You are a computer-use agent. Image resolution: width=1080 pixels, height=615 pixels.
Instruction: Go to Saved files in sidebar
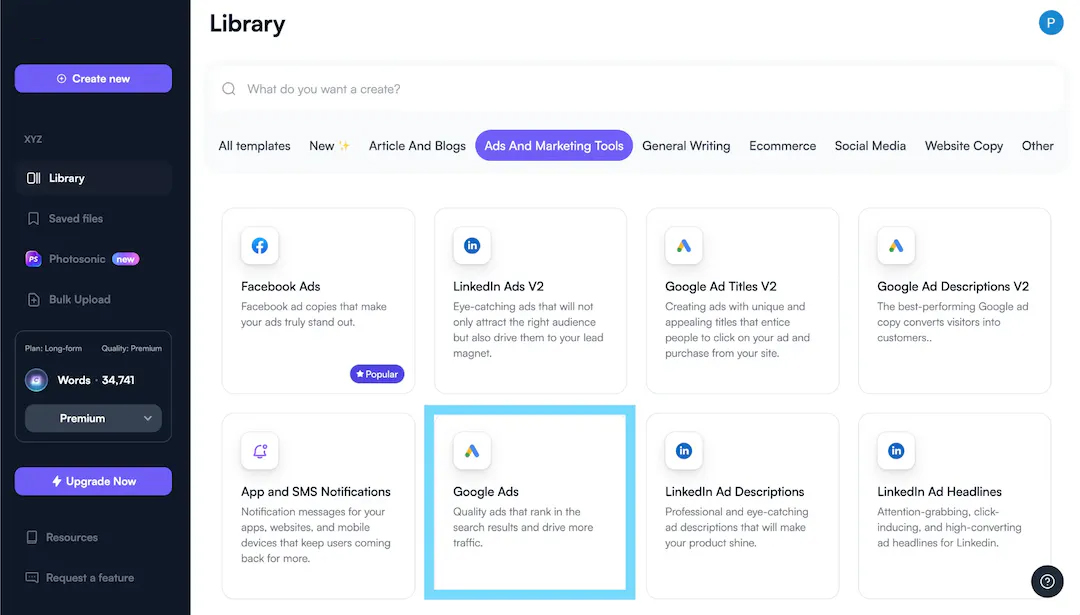(x=76, y=219)
